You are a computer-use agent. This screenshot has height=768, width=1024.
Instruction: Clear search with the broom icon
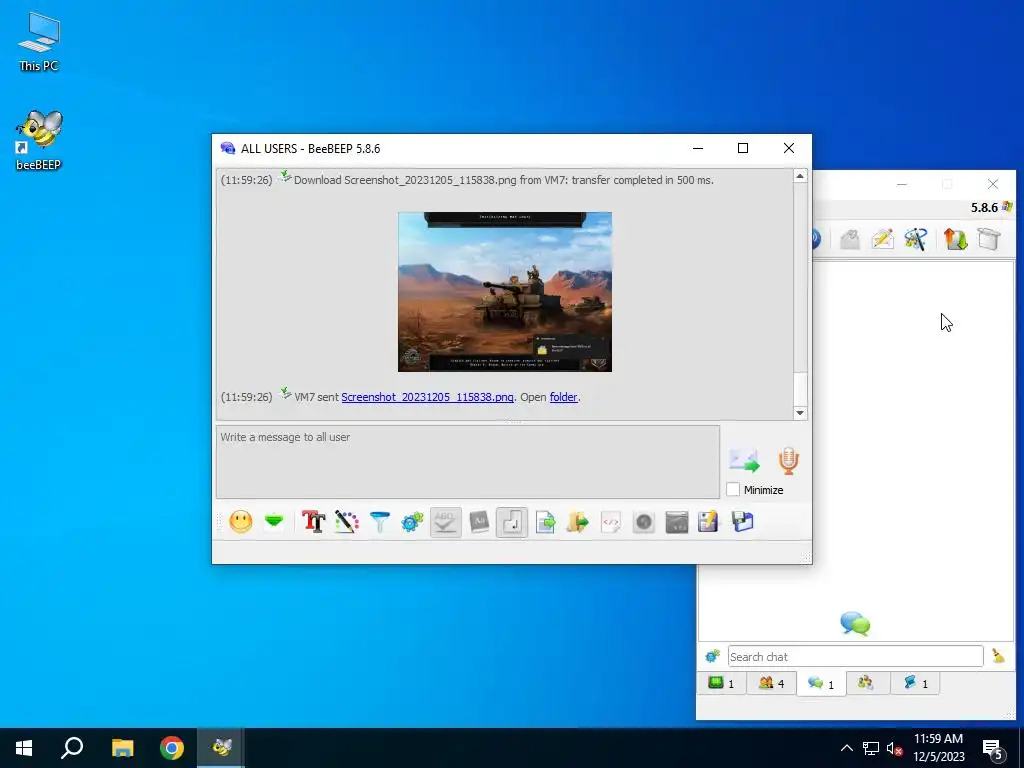point(998,656)
